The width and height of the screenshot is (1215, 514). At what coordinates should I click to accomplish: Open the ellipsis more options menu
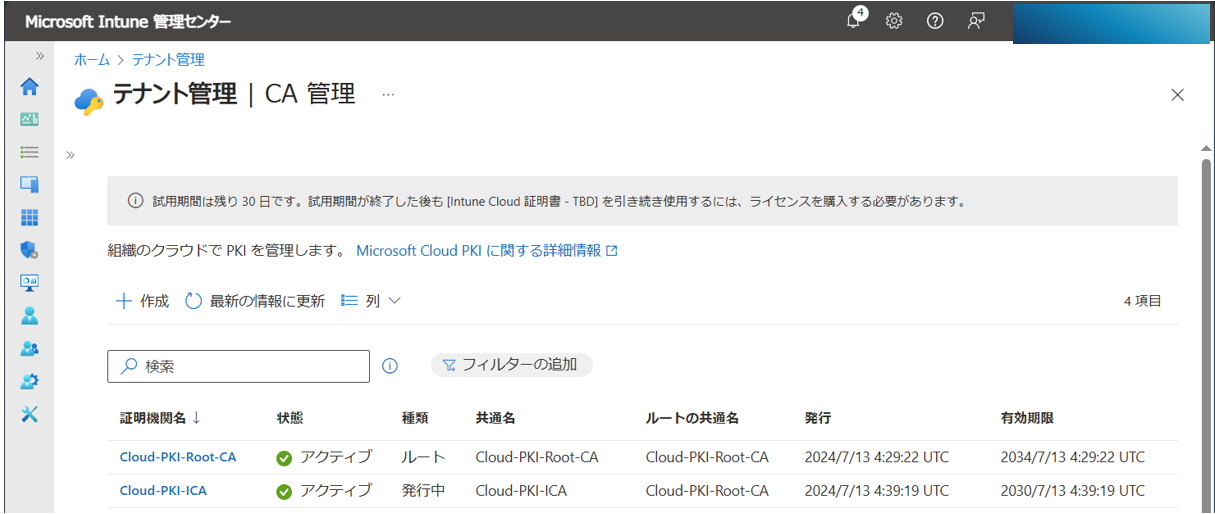[x=388, y=95]
